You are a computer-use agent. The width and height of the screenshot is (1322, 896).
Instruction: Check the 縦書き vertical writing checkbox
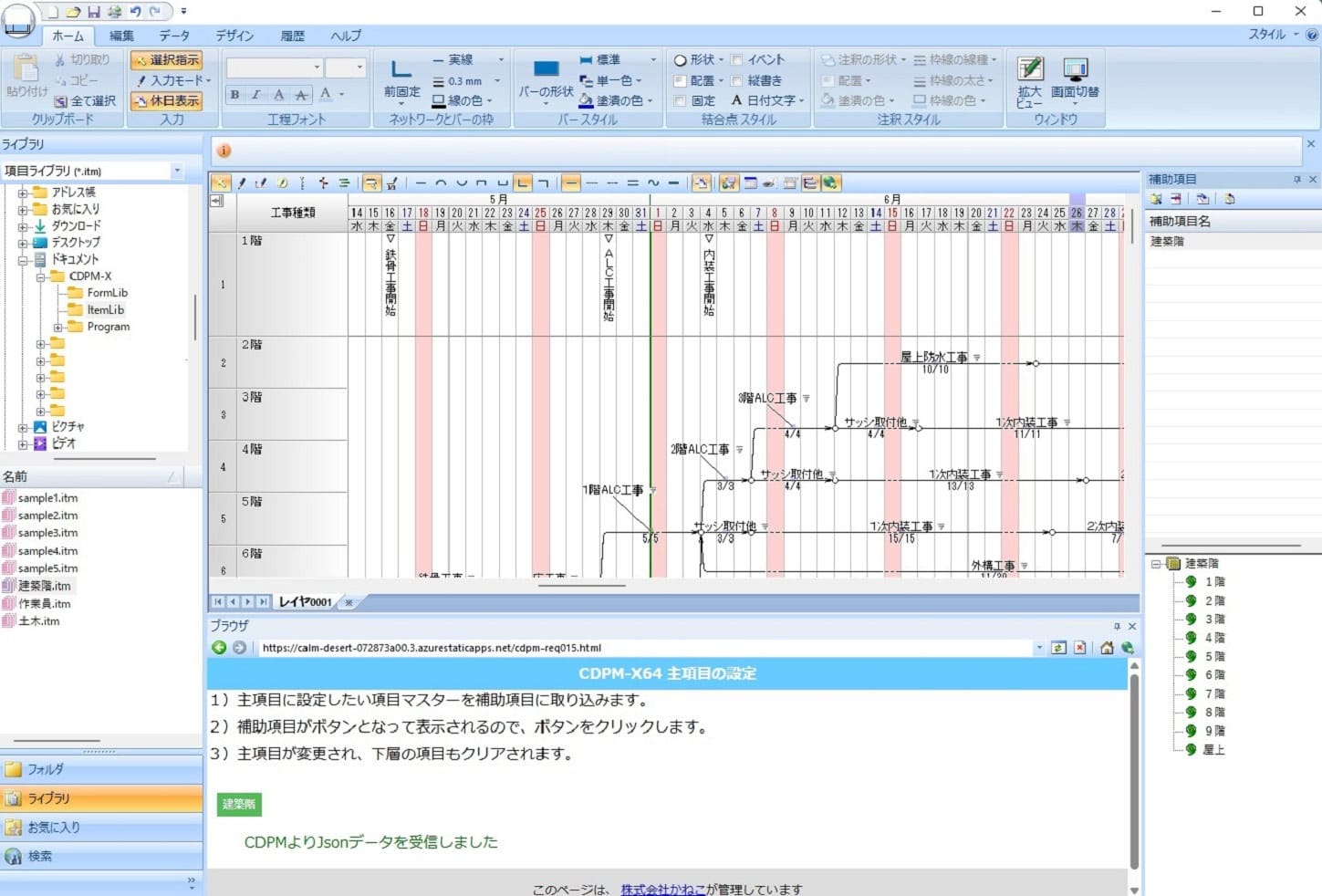[x=737, y=80]
